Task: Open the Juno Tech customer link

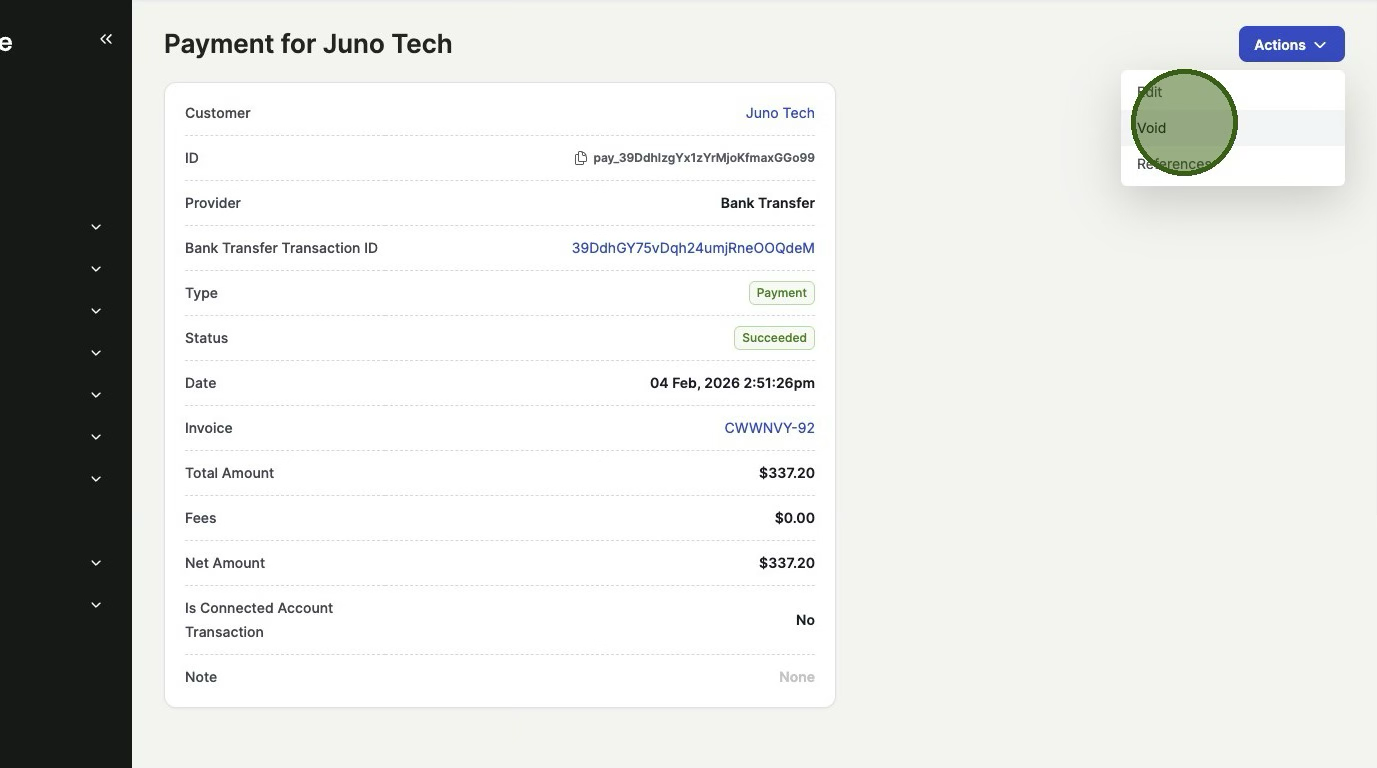Action: [x=779, y=113]
